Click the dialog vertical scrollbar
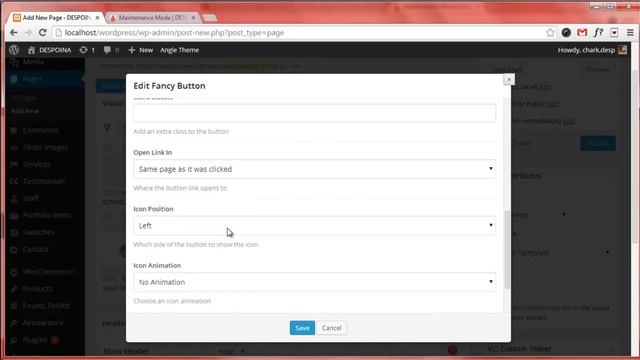This screenshot has width=640, height=360. [x=507, y=249]
